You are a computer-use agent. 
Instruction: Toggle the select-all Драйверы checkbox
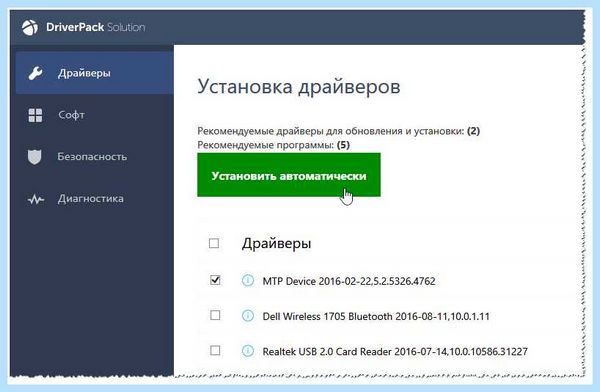pos(214,243)
